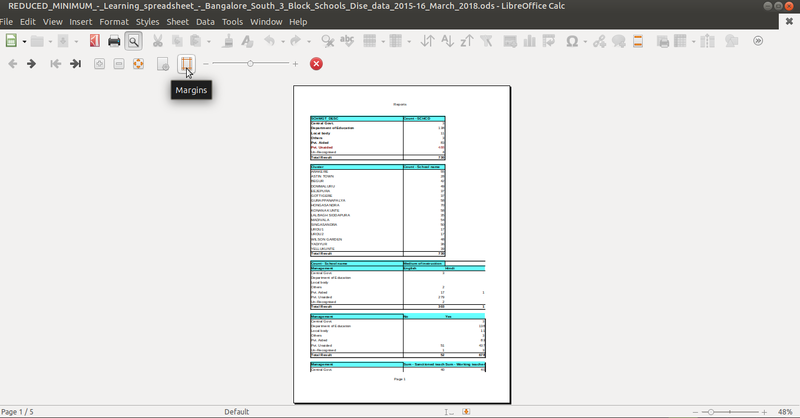
Task: Click the minus beside scaling slider
Action: 206,64
